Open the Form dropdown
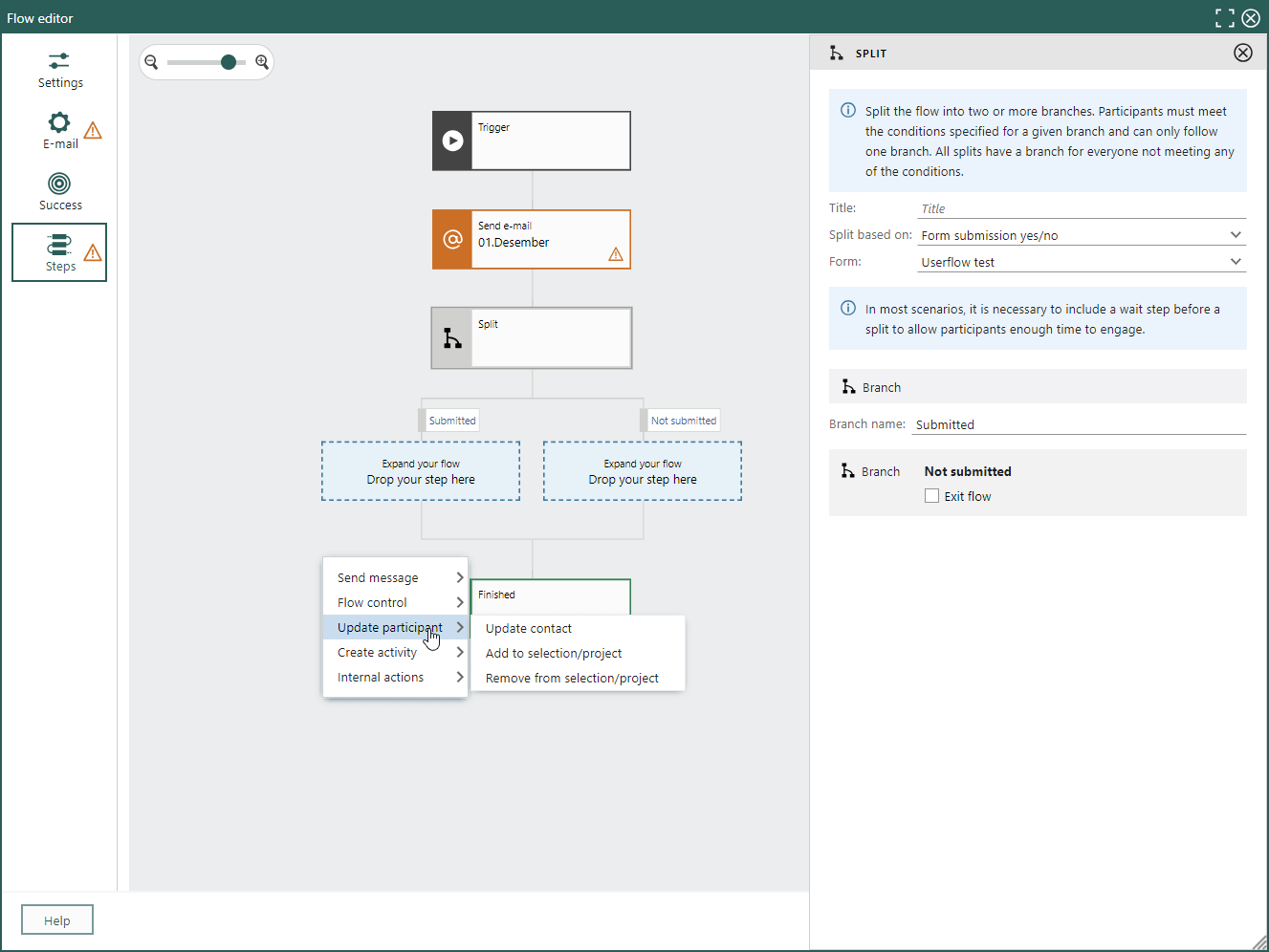The image size is (1269, 952). click(1082, 262)
